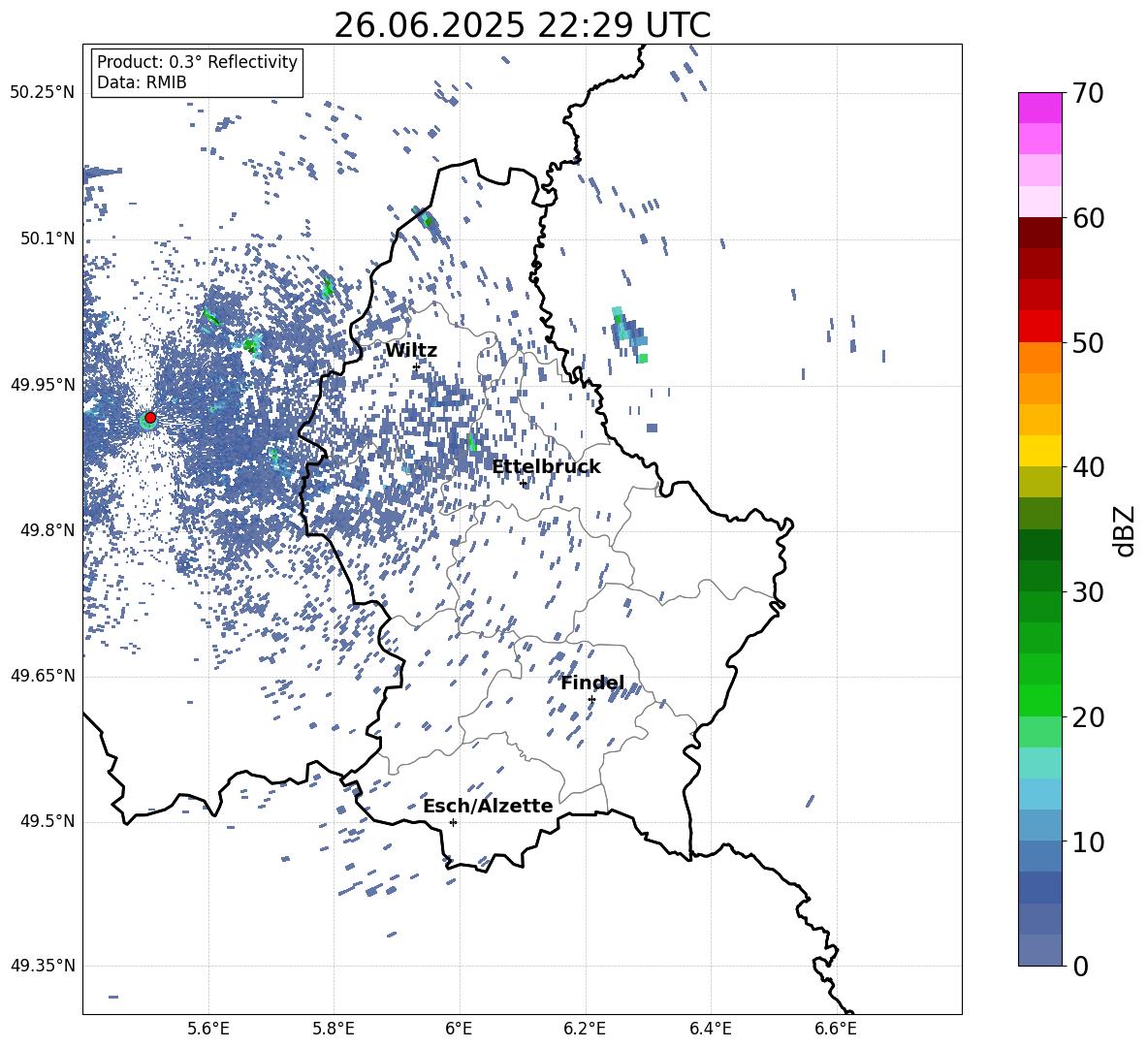Click the 5.8°E longitude label
Screen dimensions: 1148x1048
(334, 1029)
